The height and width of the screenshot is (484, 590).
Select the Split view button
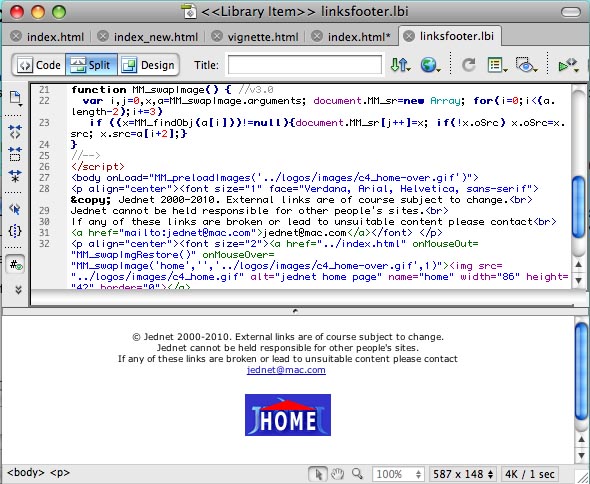click(91, 65)
